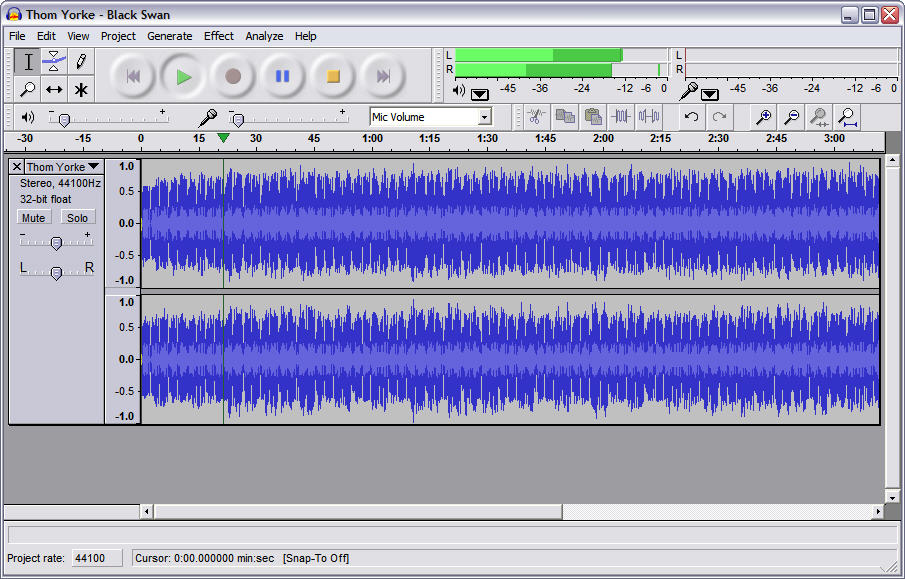Click the horizontal scrollbar thumb
The width and height of the screenshot is (905, 579).
point(358,511)
